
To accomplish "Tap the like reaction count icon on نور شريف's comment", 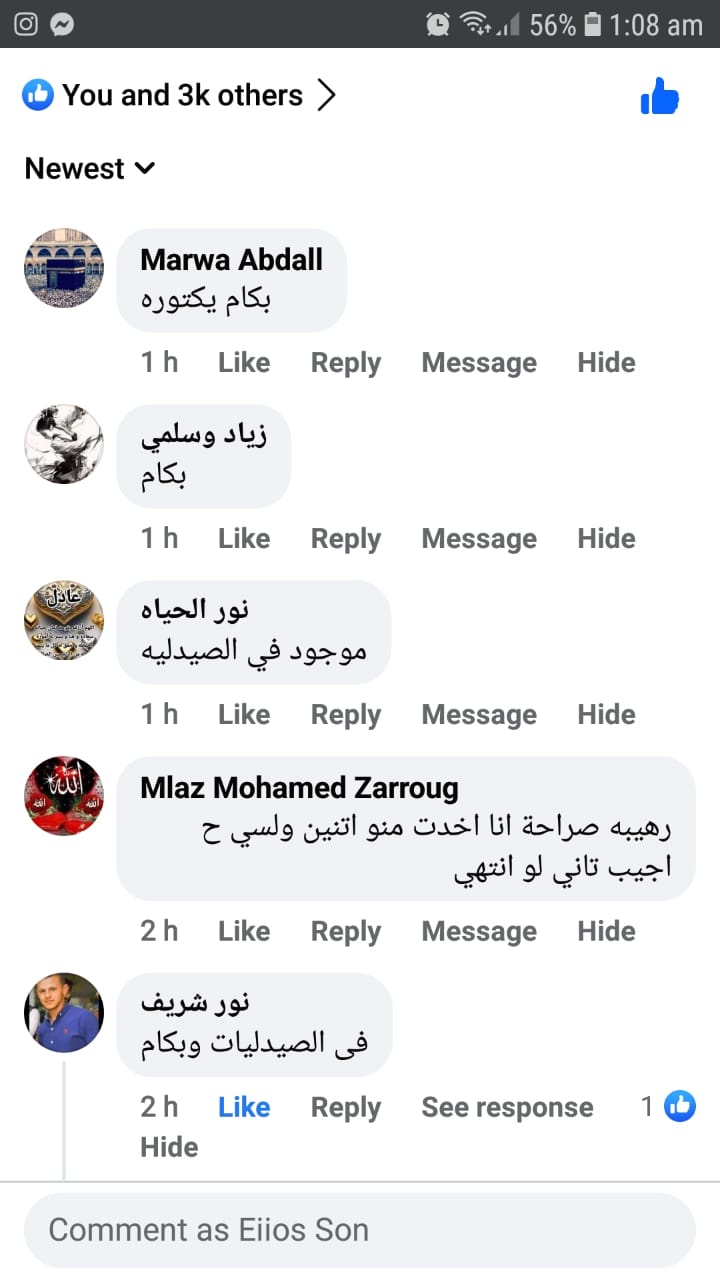I will pos(680,1106).
